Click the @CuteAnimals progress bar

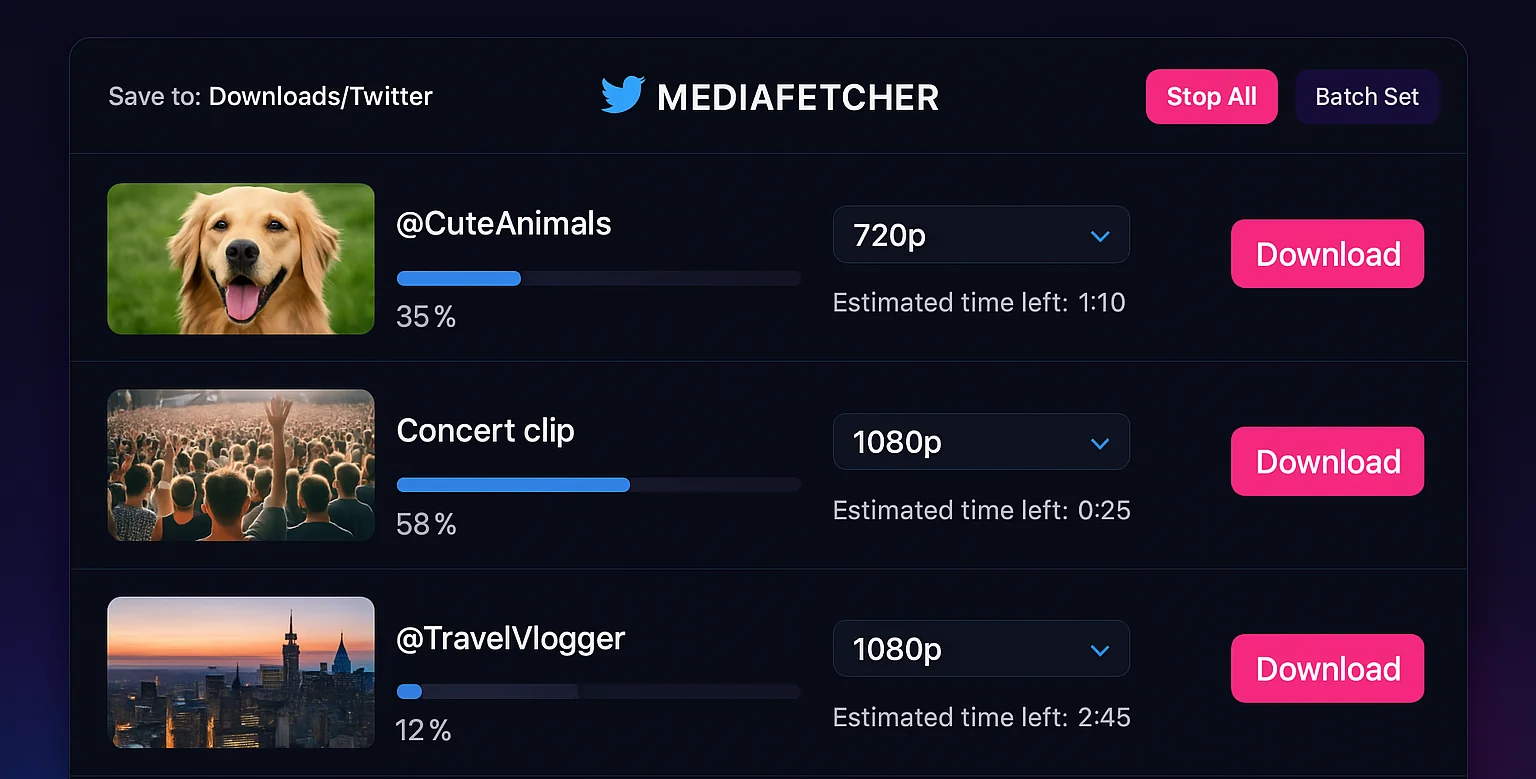(598, 278)
